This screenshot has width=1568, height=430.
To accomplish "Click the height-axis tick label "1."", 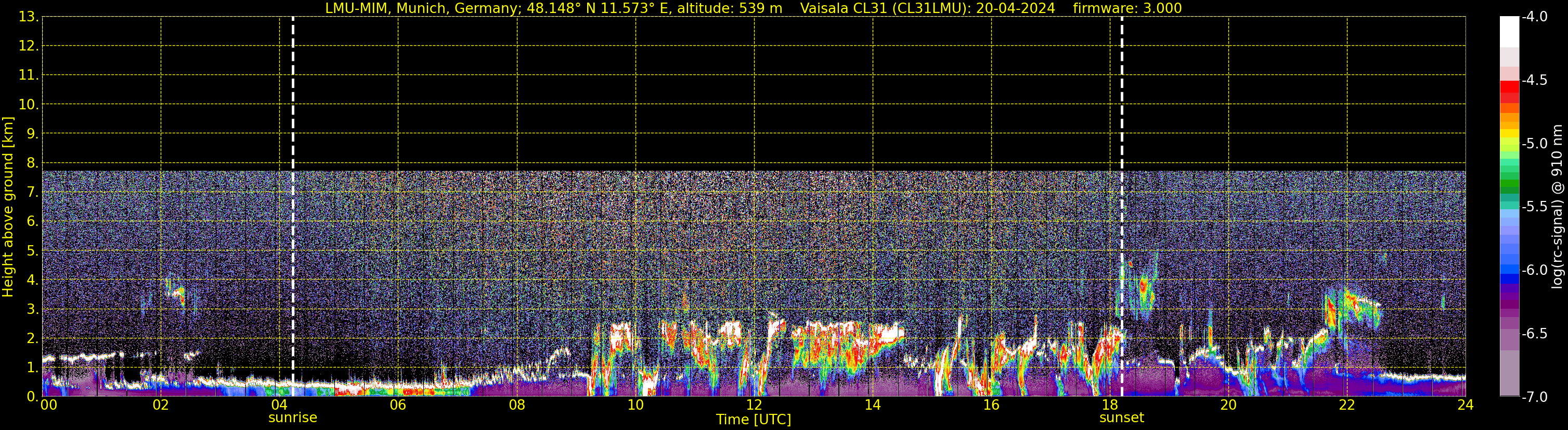I will (33, 368).
